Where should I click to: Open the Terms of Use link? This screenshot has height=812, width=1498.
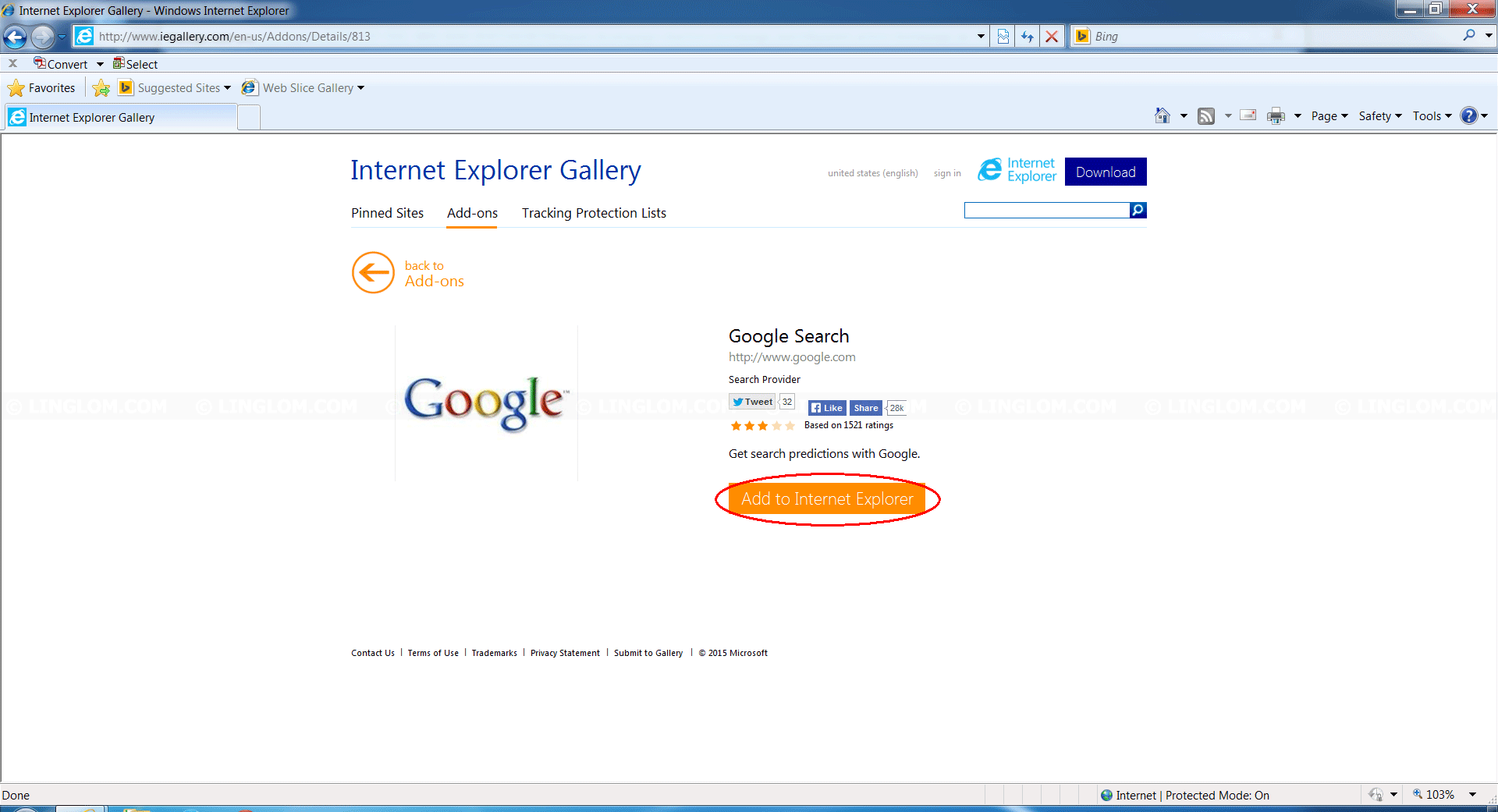(433, 653)
